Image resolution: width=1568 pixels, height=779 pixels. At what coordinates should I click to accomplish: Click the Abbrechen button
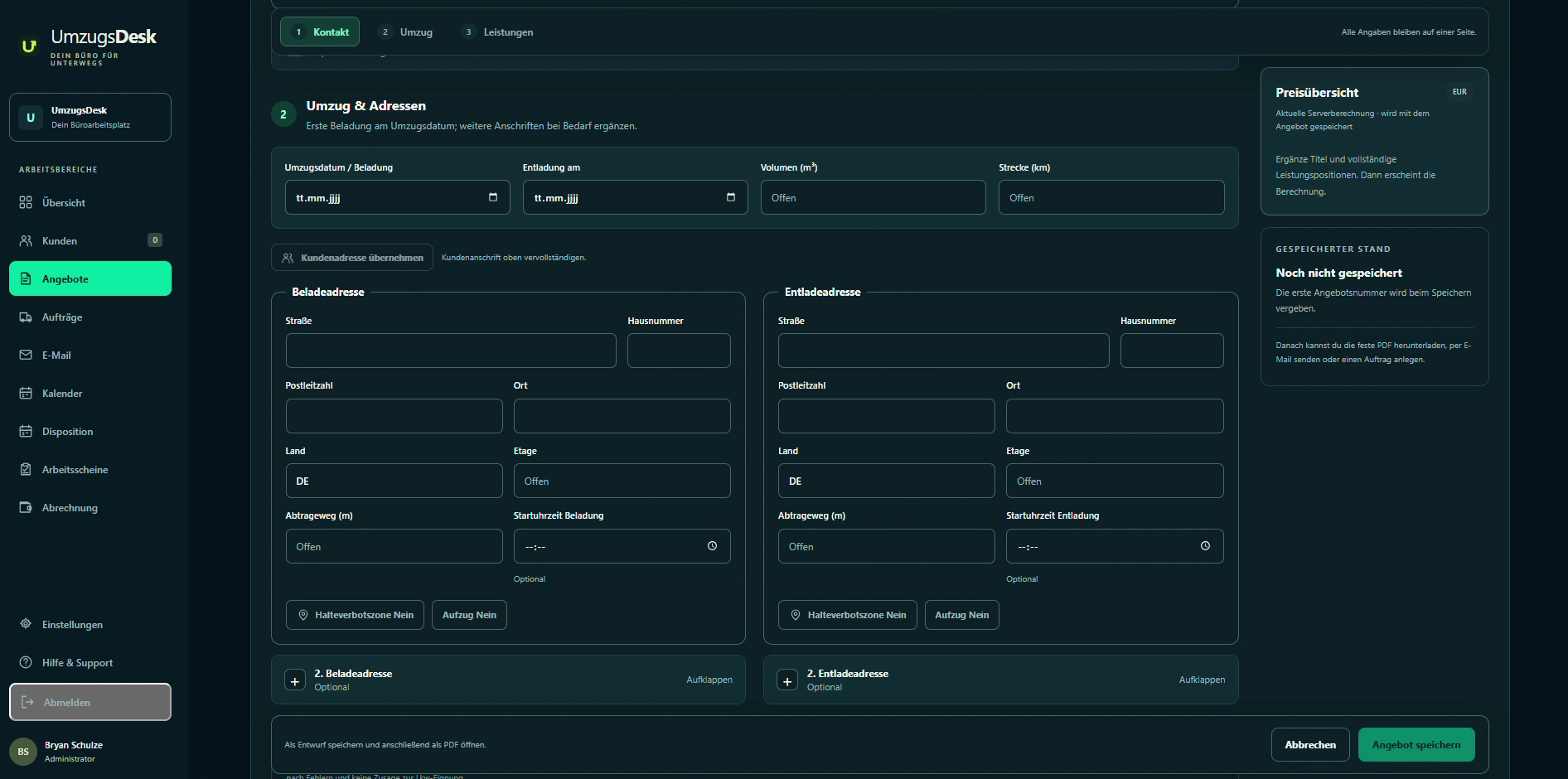point(1310,744)
